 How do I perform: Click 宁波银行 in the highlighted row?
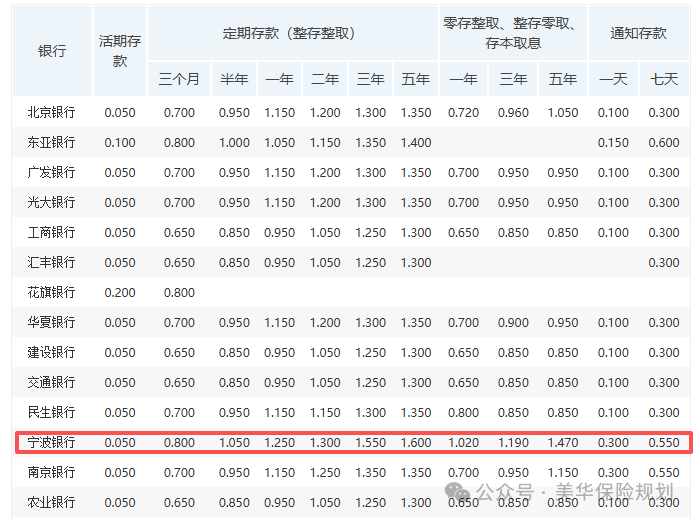pyautogui.click(x=52, y=442)
